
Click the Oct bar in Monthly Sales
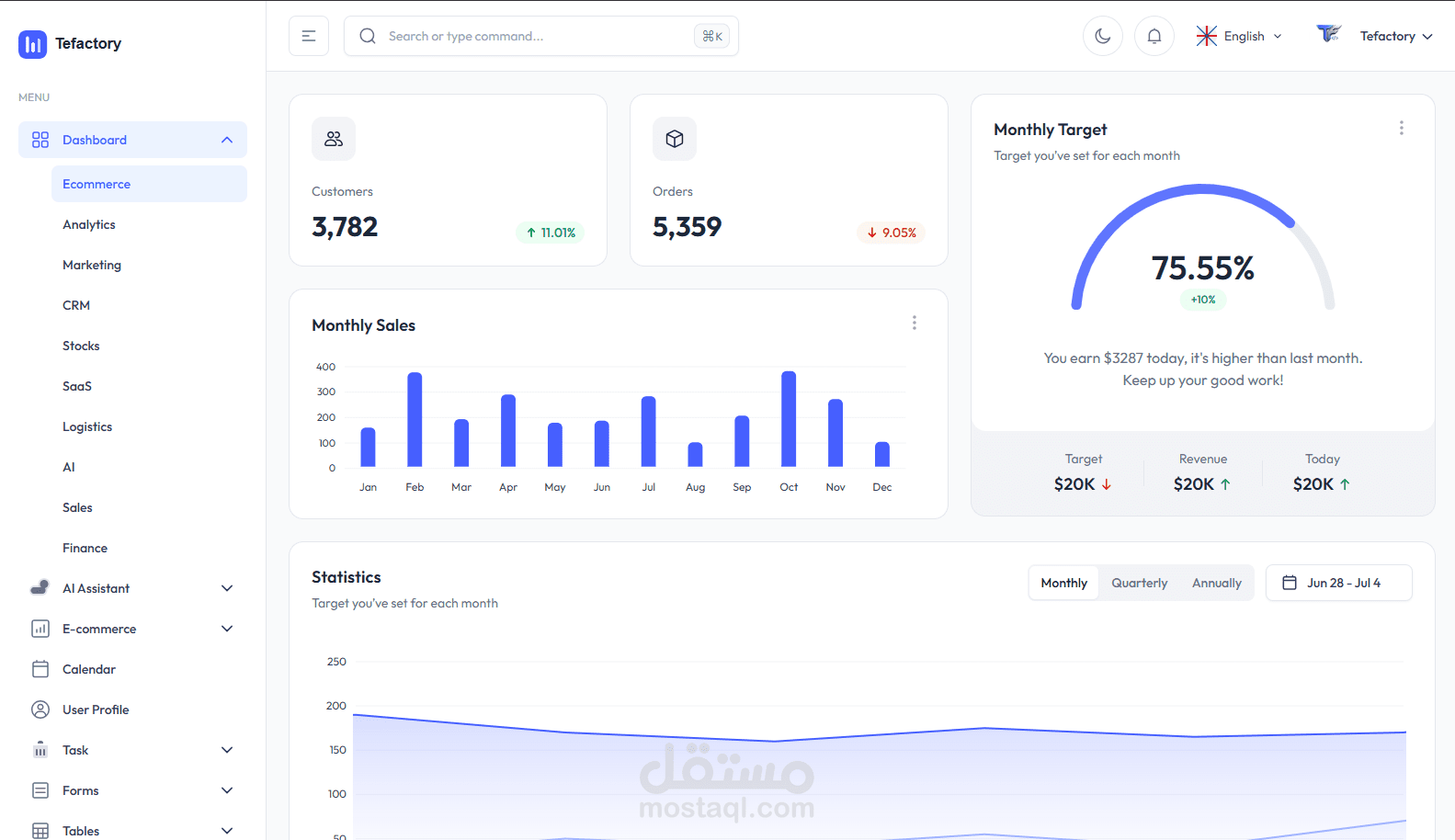(x=789, y=419)
